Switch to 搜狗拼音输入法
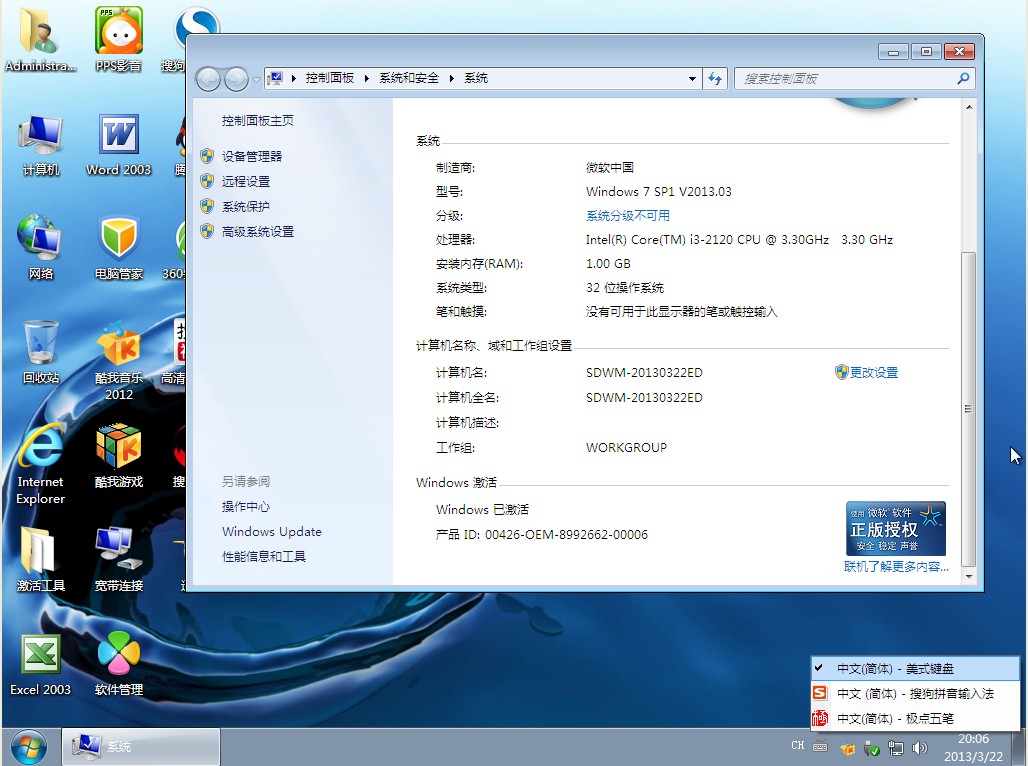This screenshot has height=766, width=1028. [915, 693]
